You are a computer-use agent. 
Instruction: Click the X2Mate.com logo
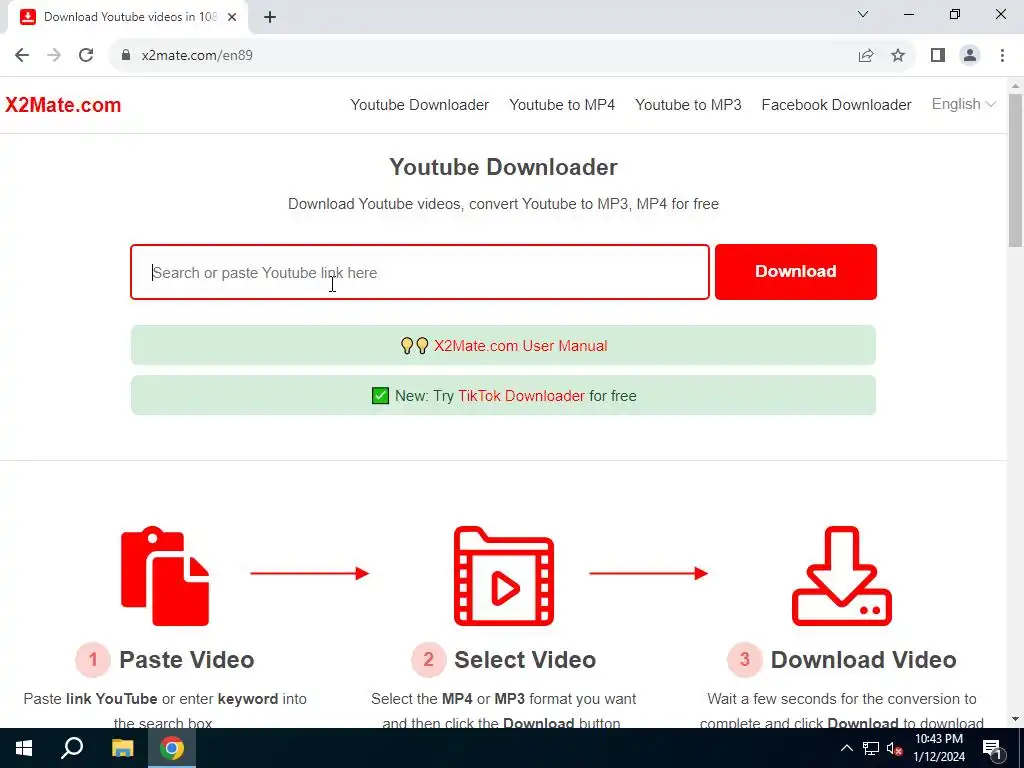pos(63,105)
